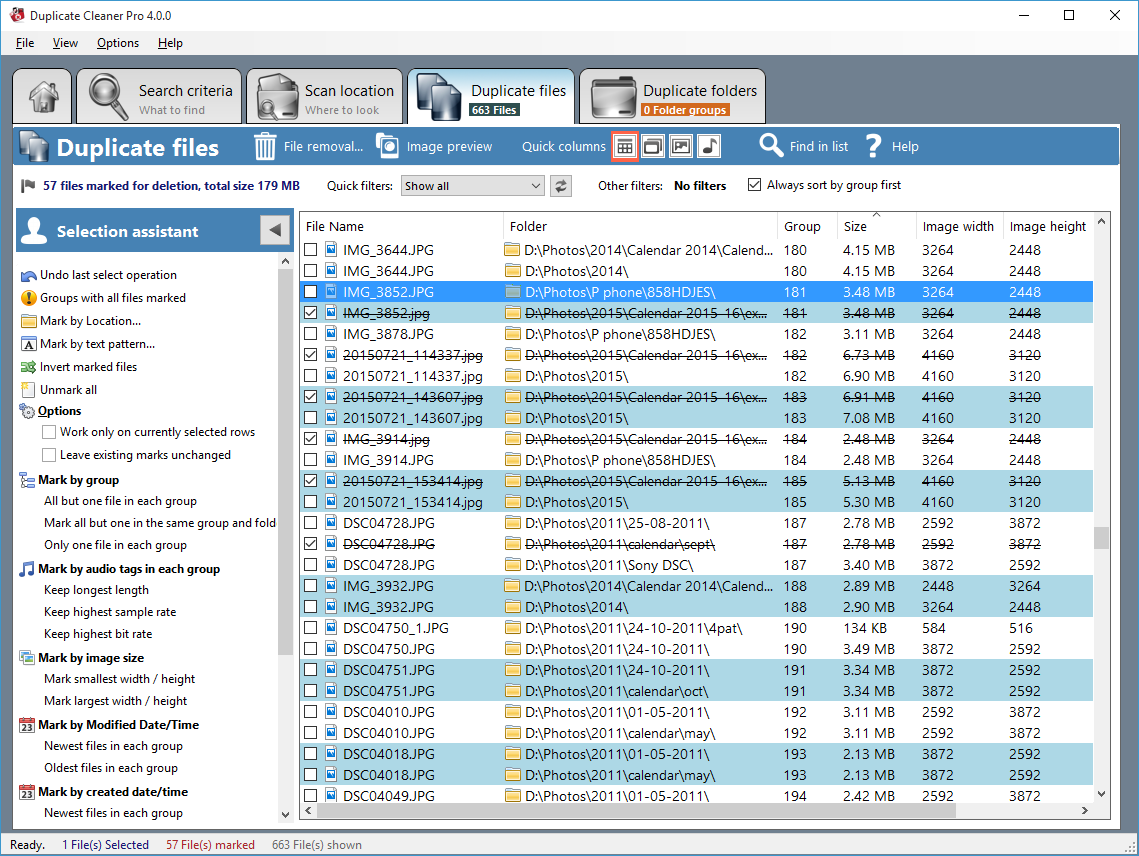Open Find in list search

click(803, 146)
